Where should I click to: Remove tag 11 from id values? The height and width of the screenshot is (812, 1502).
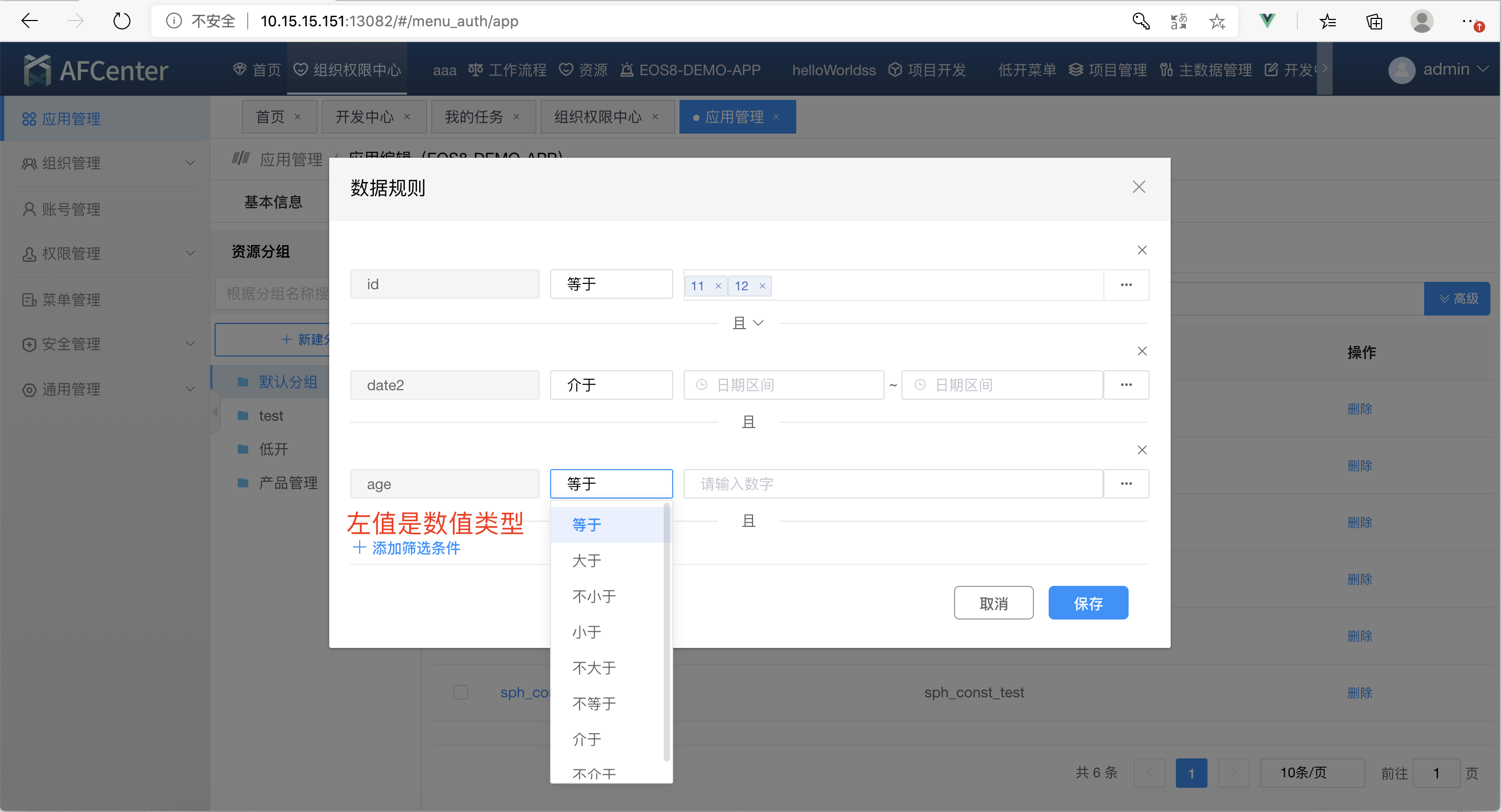click(x=718, y=286)
